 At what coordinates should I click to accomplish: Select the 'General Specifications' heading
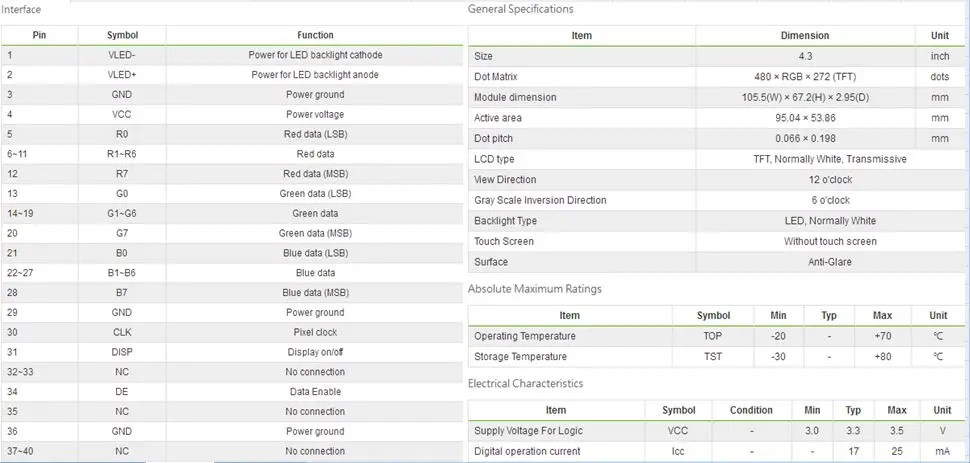coord(520,9)
